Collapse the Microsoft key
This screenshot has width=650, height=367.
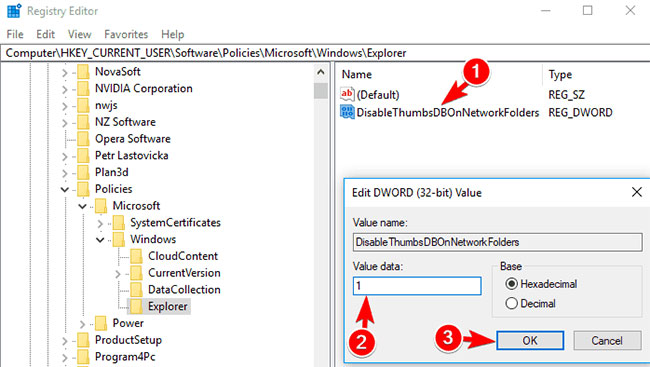[x=82, y=206]
